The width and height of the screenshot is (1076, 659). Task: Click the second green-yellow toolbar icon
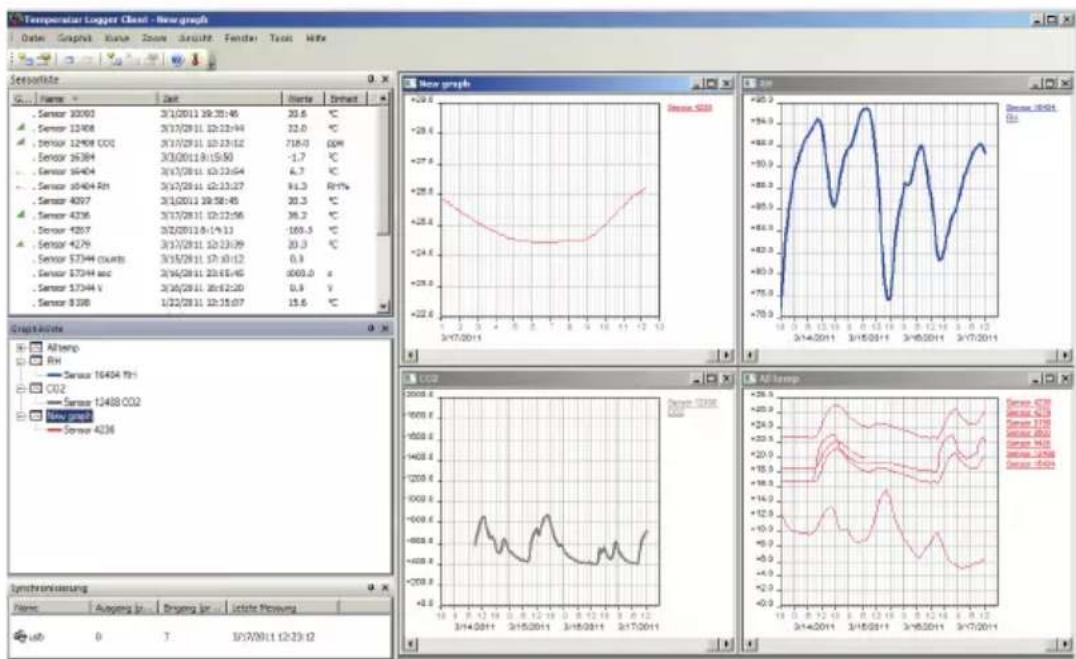[x=46, y=60]
